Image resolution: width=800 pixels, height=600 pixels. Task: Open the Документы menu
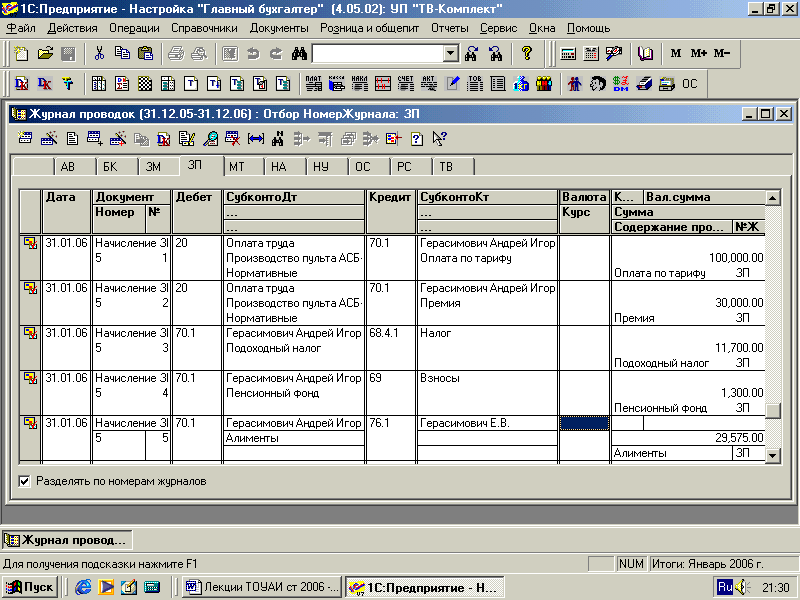[x=279, y=28]
